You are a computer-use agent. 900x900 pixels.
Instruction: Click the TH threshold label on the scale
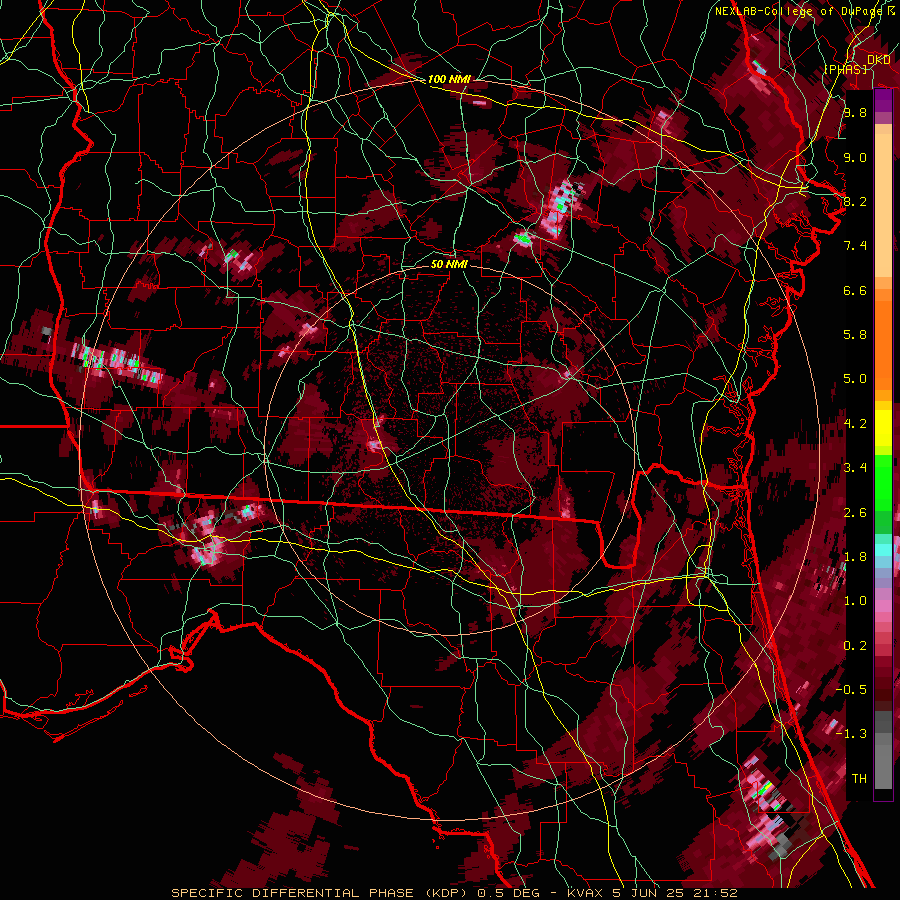point(859,779)
